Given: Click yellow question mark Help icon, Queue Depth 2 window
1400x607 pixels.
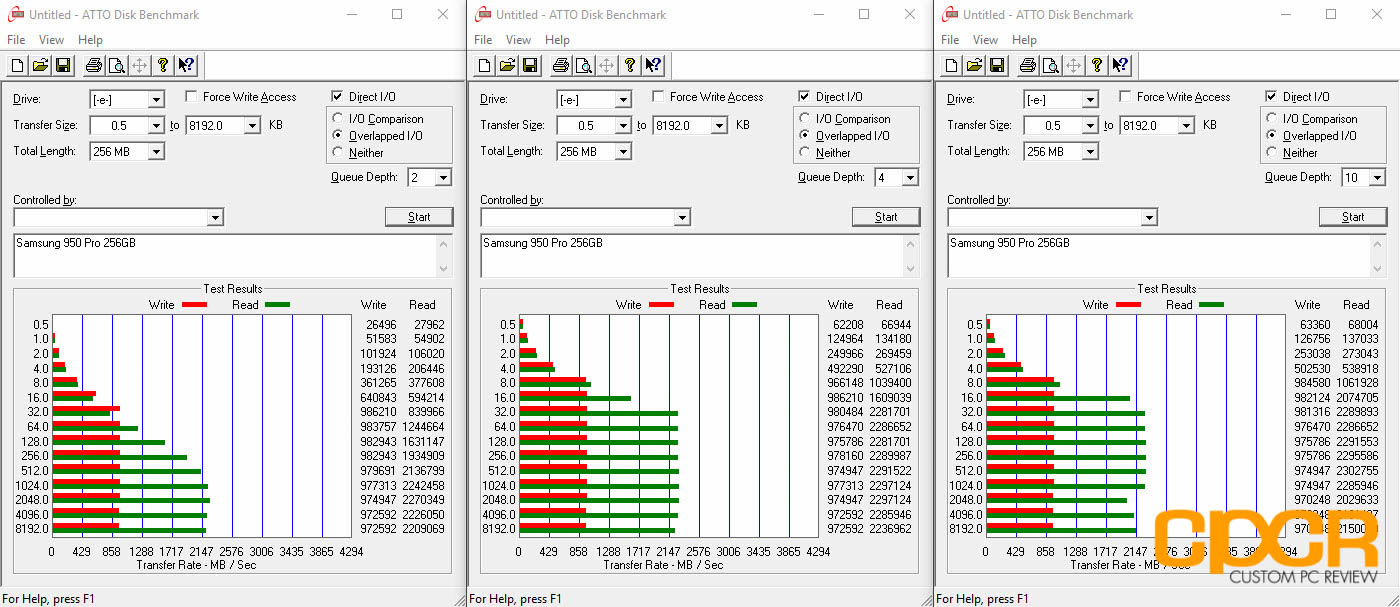Looking at the screenshot, I should coord(163,66).
